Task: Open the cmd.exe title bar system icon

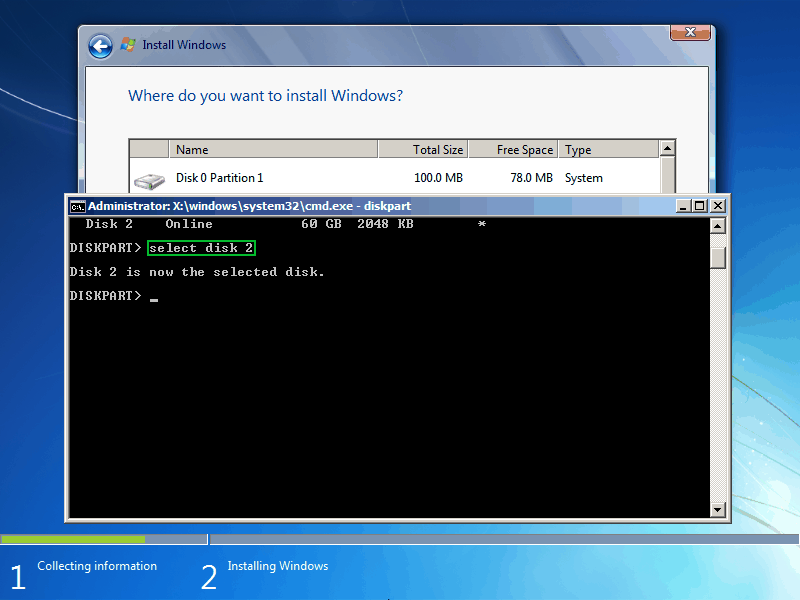Action: pos(78,206)
